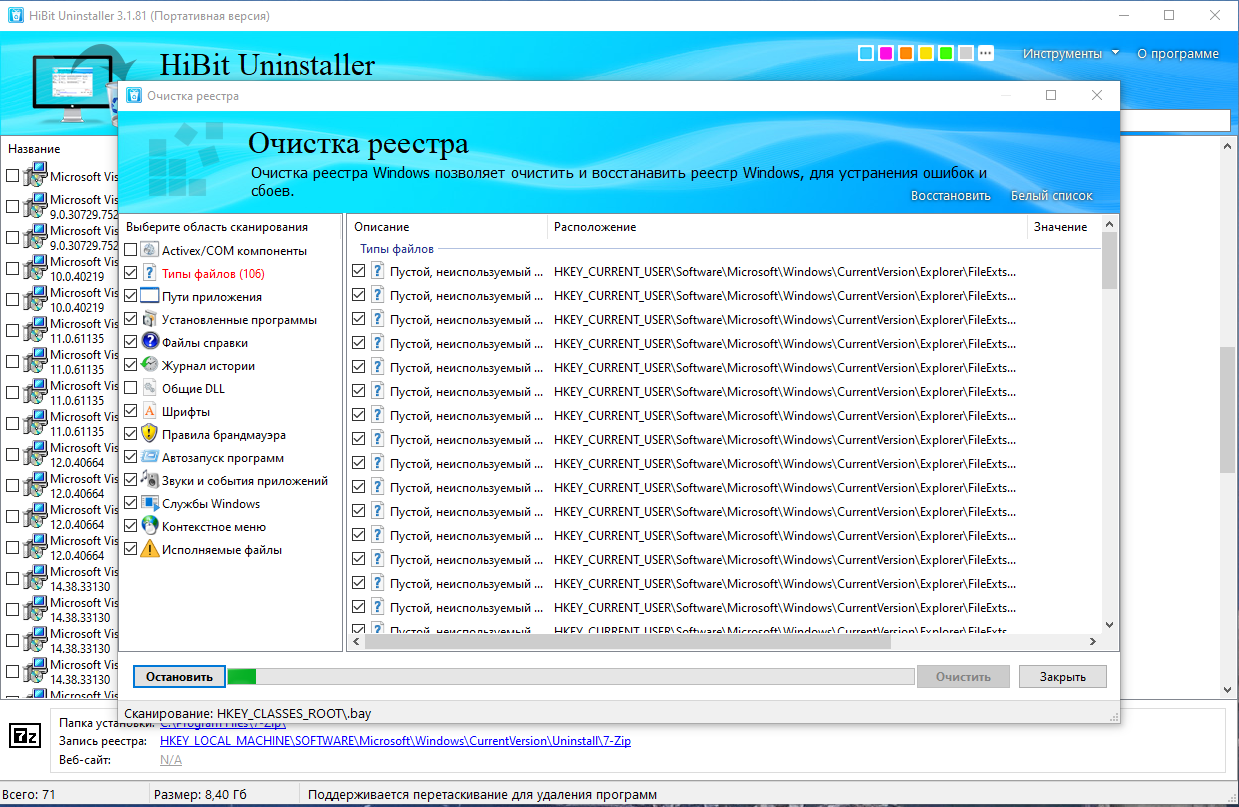The image size is (1239, 807).
Task: Click the Остановить button
Action: click(x=179, y=677)
